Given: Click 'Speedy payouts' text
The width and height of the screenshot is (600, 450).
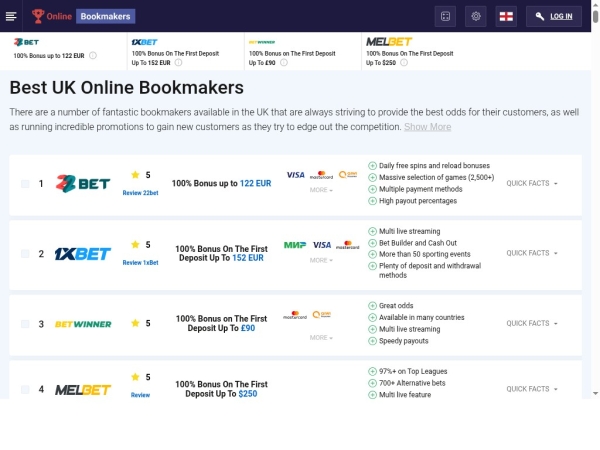Looking at the screenshot, I should [403, 341].
